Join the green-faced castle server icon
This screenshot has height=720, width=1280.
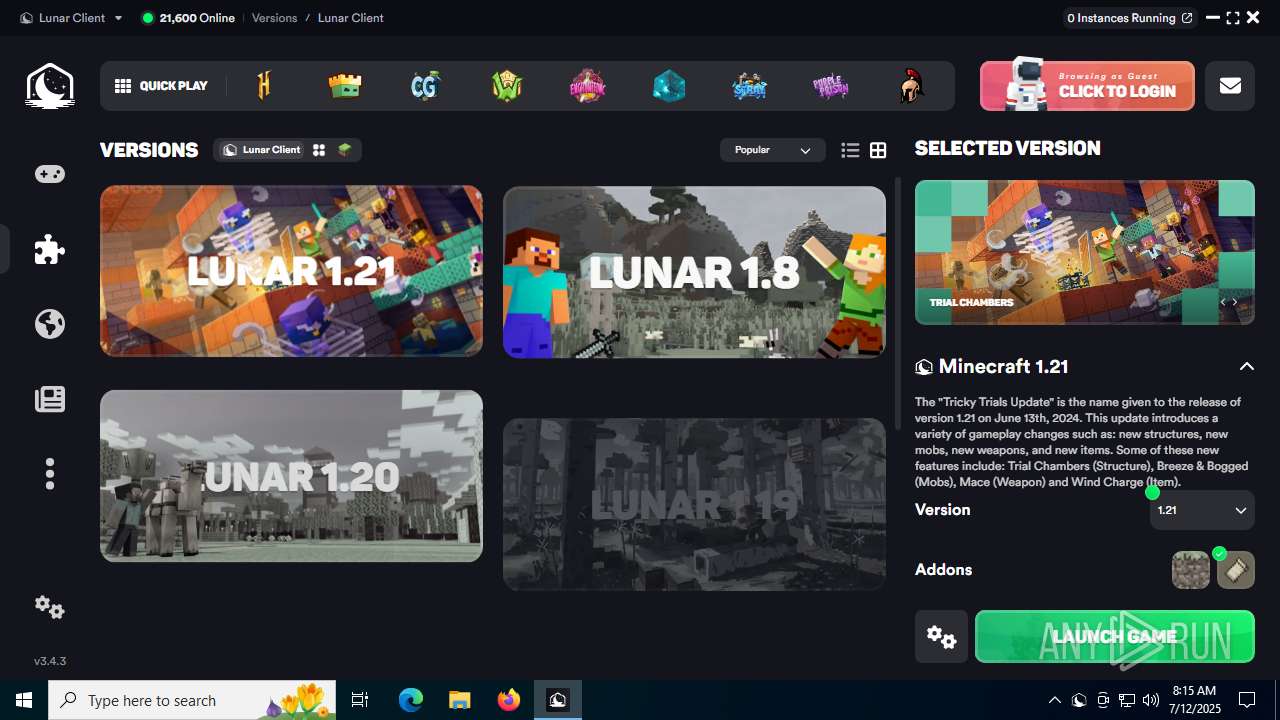[x=345, y=86]
